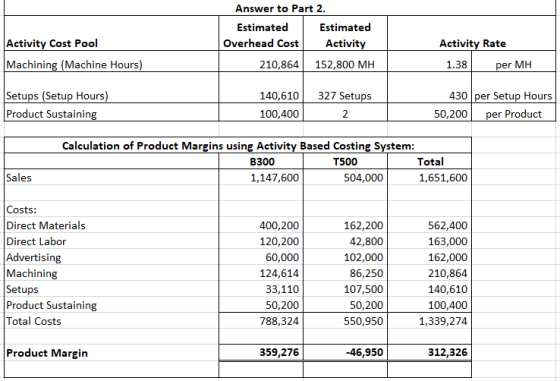
Task: Select the 'per MH' unit cell
Action: (x=514, y=61)
